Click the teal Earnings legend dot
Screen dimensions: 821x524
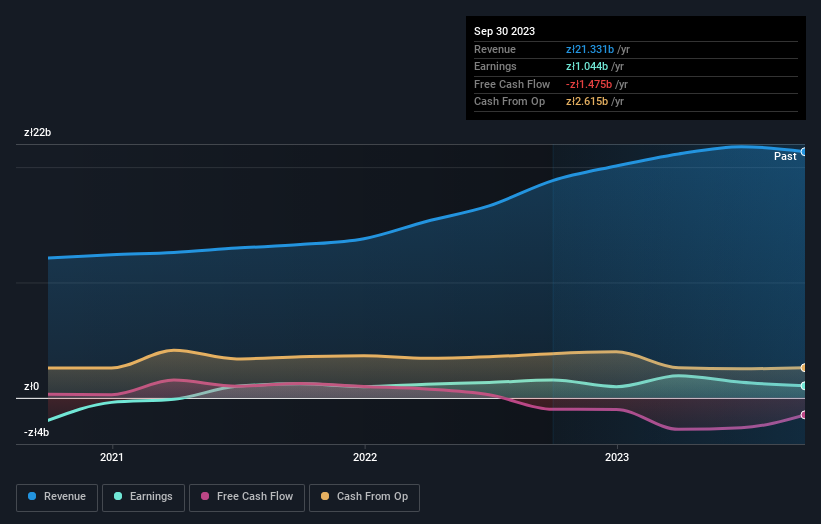[118, 496]
